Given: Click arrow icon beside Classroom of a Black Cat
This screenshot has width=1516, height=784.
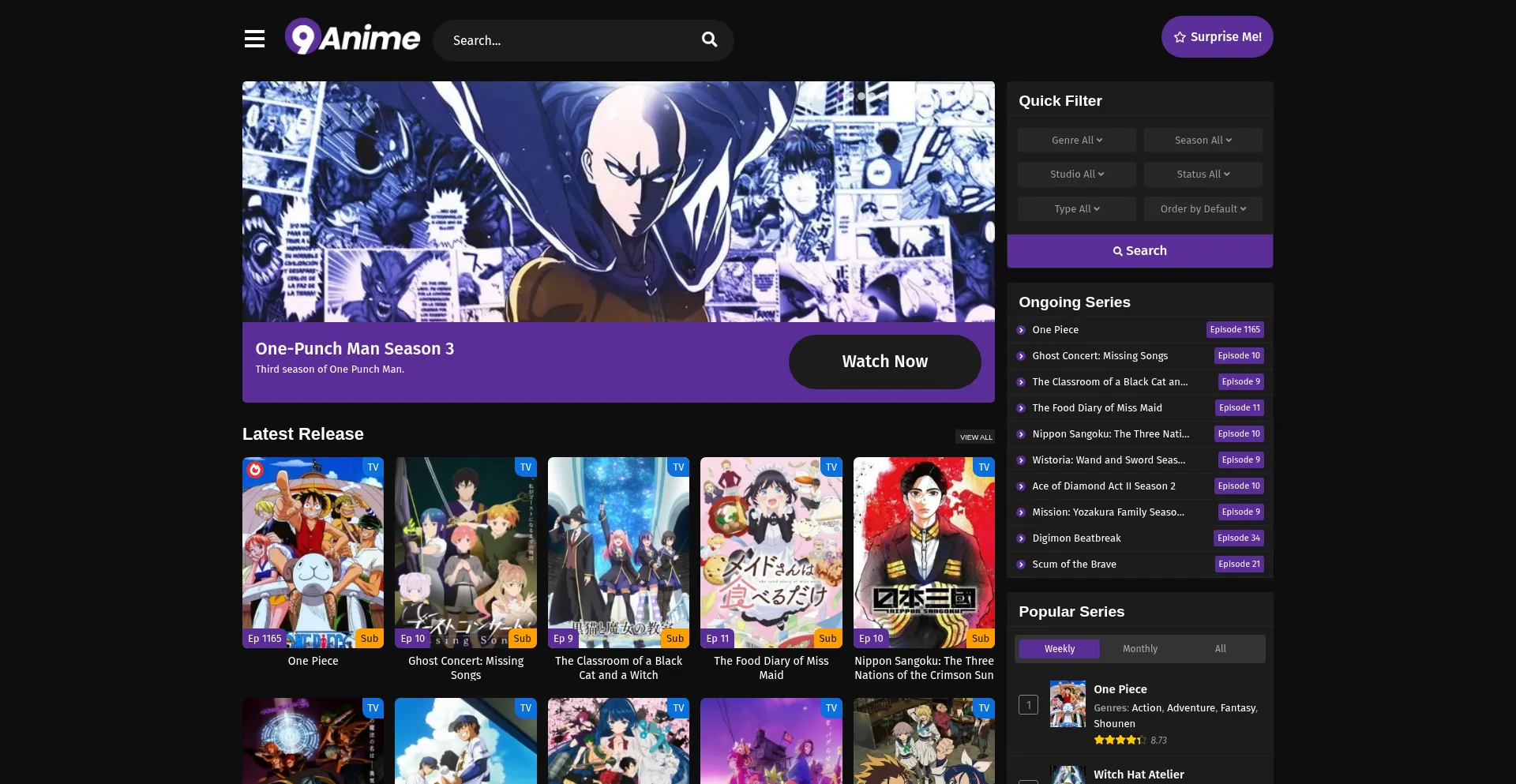Looking at the screenshot, I should [x=1021, y=382].
